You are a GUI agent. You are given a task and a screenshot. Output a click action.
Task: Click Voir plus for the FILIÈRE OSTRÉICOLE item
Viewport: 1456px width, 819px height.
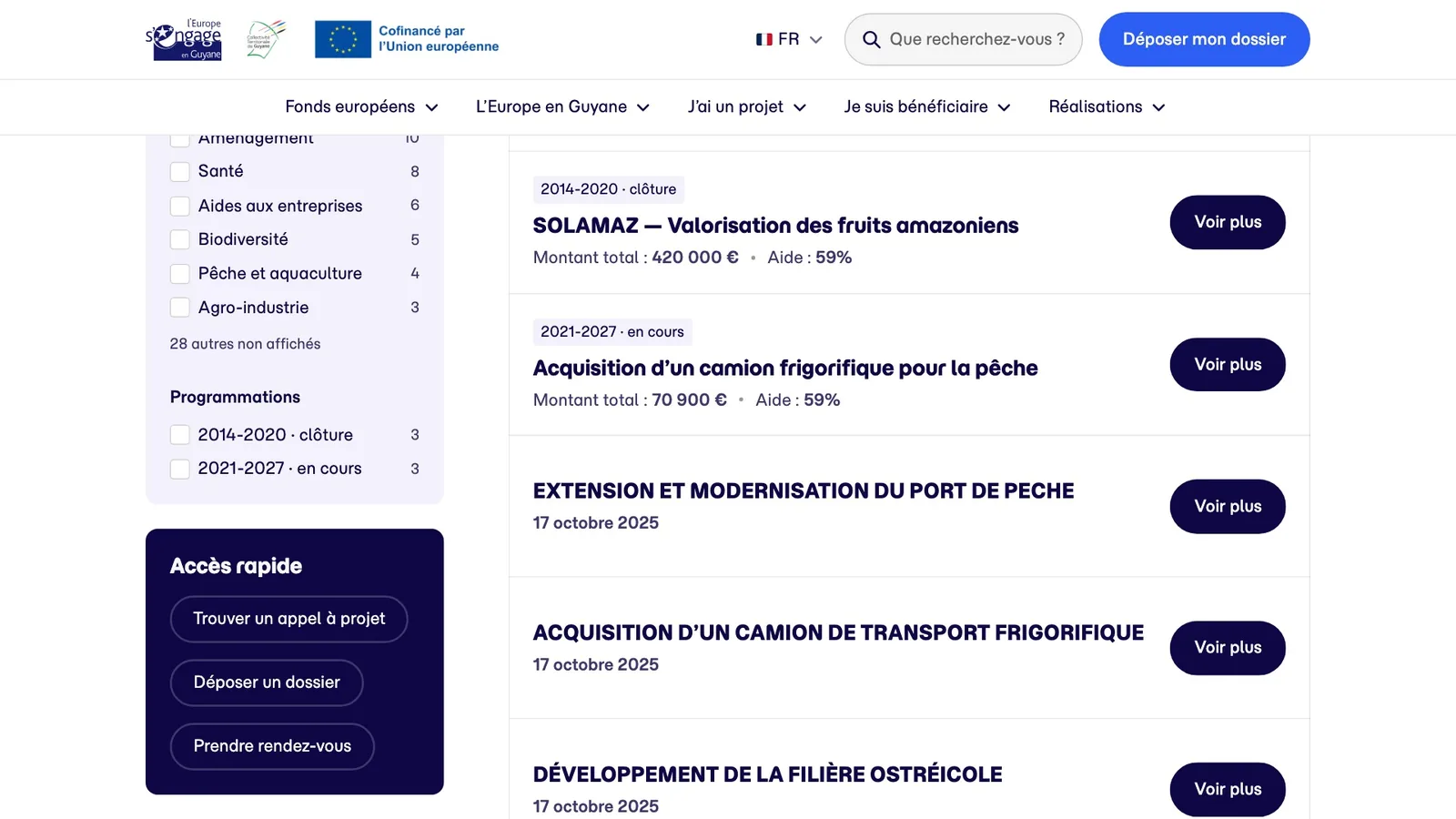pos(1228,790)
